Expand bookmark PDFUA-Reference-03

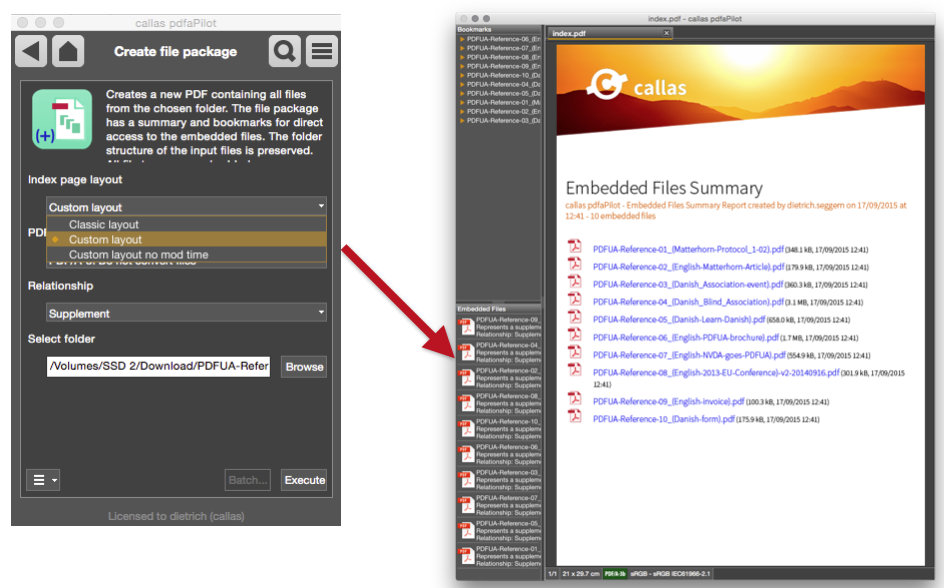pos(462,121)
